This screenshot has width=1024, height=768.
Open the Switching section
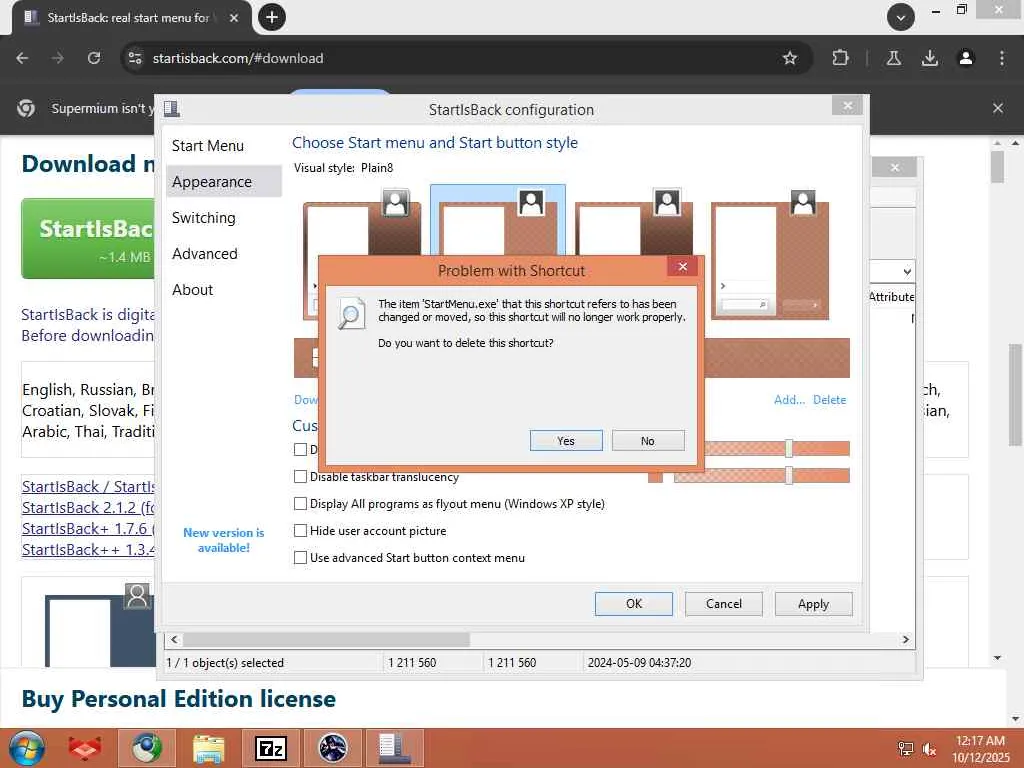[204, 217]
